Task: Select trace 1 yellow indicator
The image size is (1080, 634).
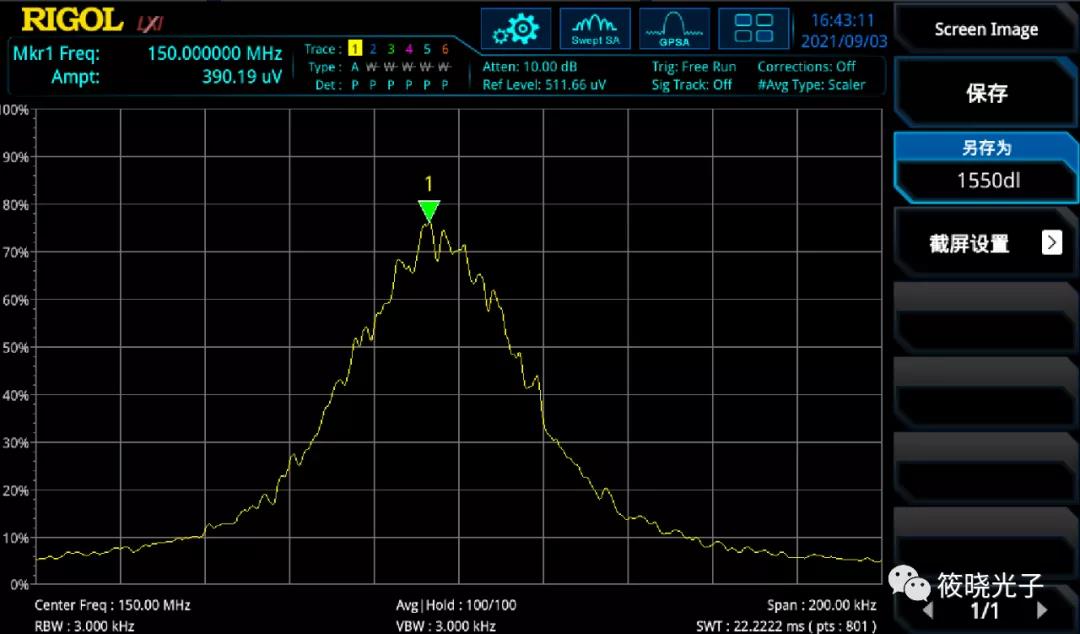Action: (354, 49)
